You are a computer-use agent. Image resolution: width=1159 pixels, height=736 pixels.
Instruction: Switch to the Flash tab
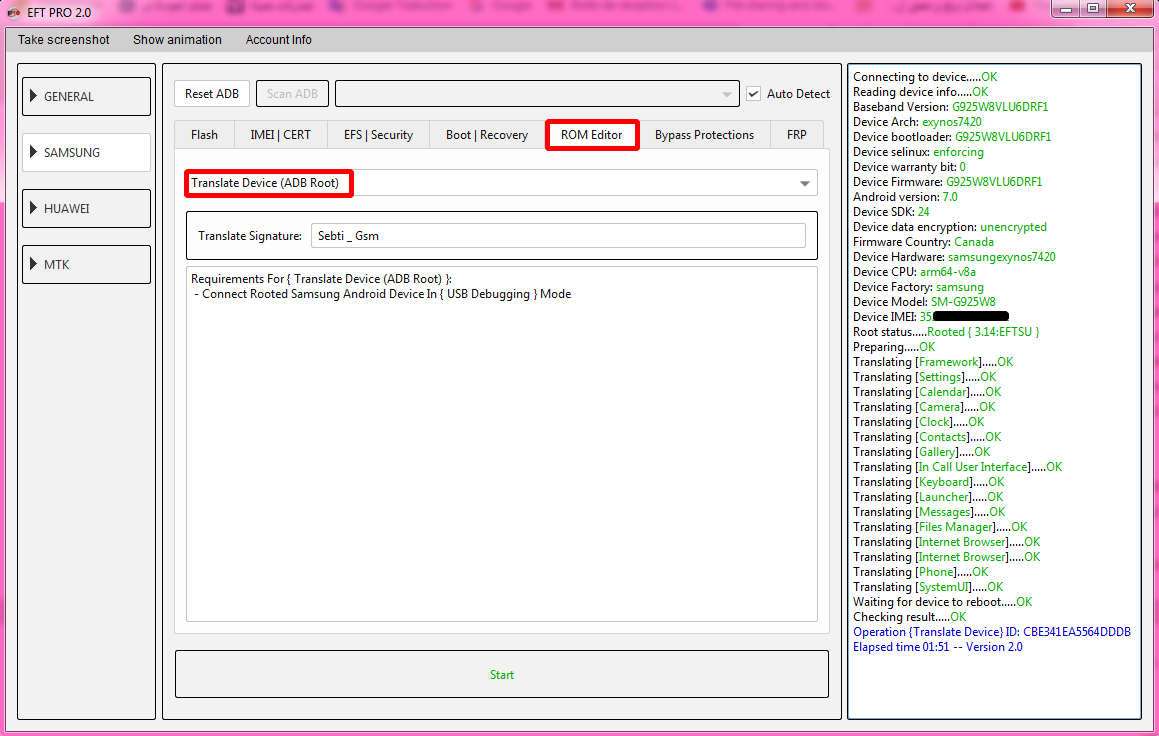click(x=204, y=135)
